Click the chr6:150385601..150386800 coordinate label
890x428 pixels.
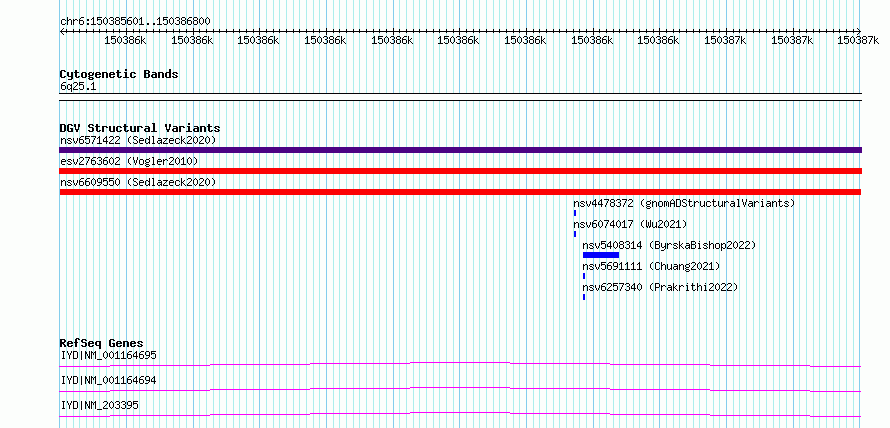[x=135, y=21]
